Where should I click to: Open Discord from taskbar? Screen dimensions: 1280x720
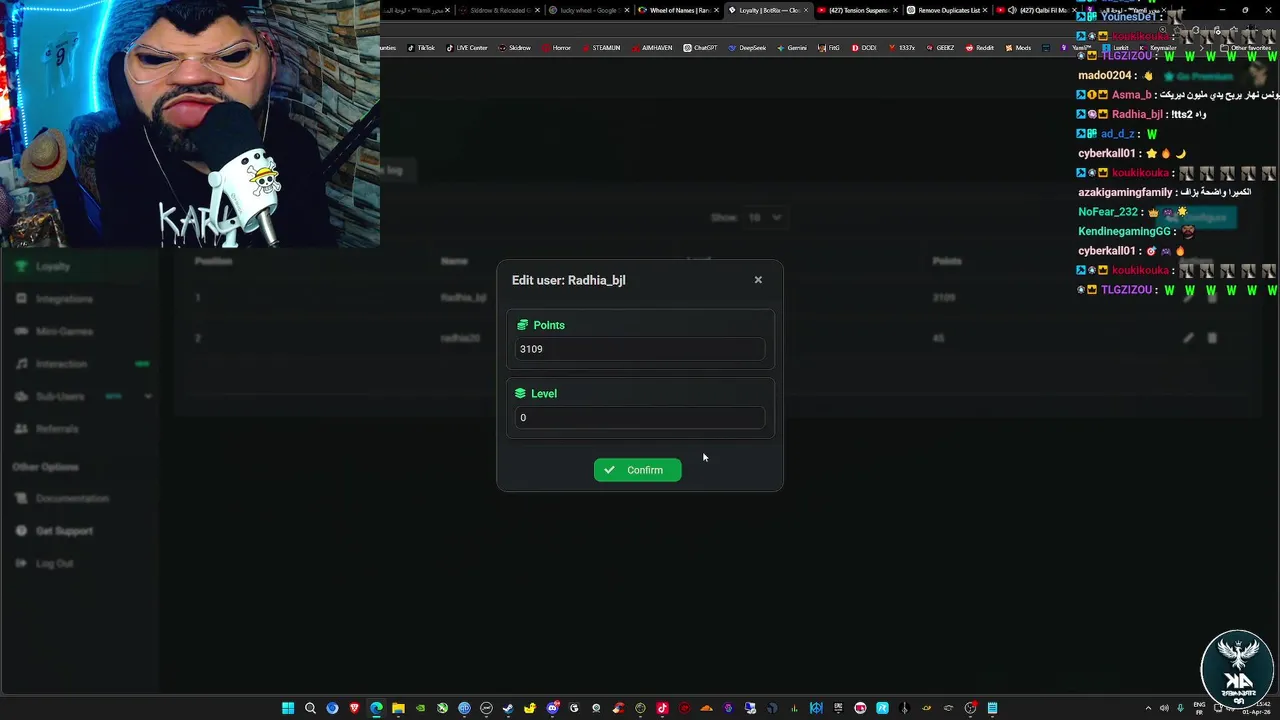point(552,708)
